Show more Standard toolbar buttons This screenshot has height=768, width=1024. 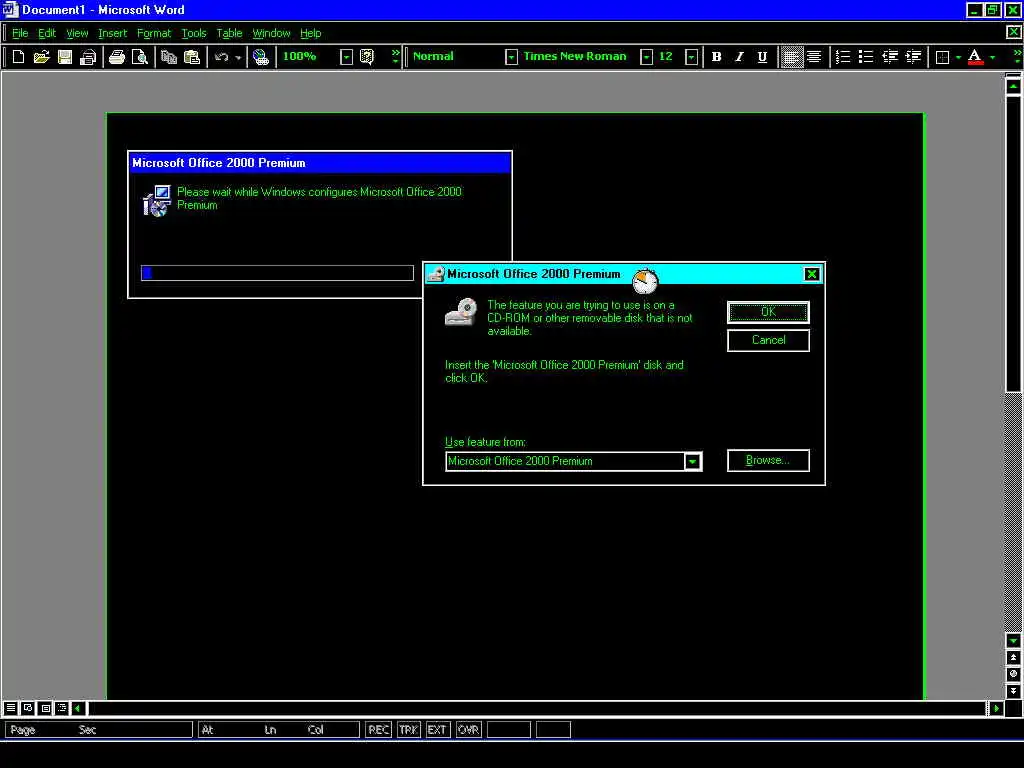tap(395, 57)
